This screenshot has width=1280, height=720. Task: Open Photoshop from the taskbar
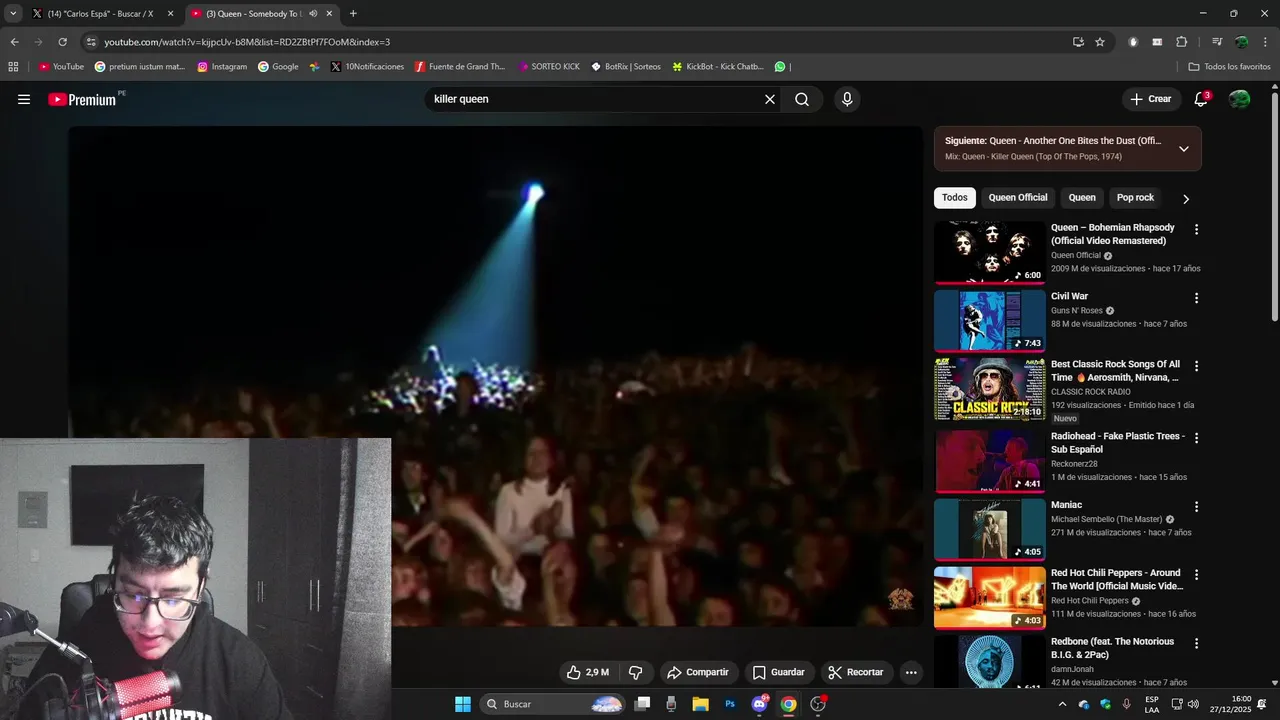730,704
